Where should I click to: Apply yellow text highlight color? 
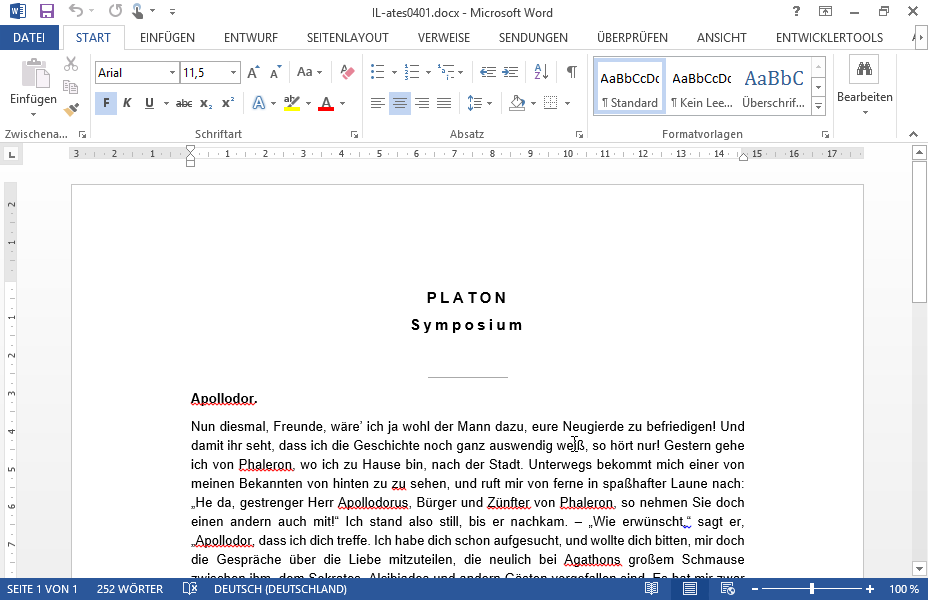292,104
